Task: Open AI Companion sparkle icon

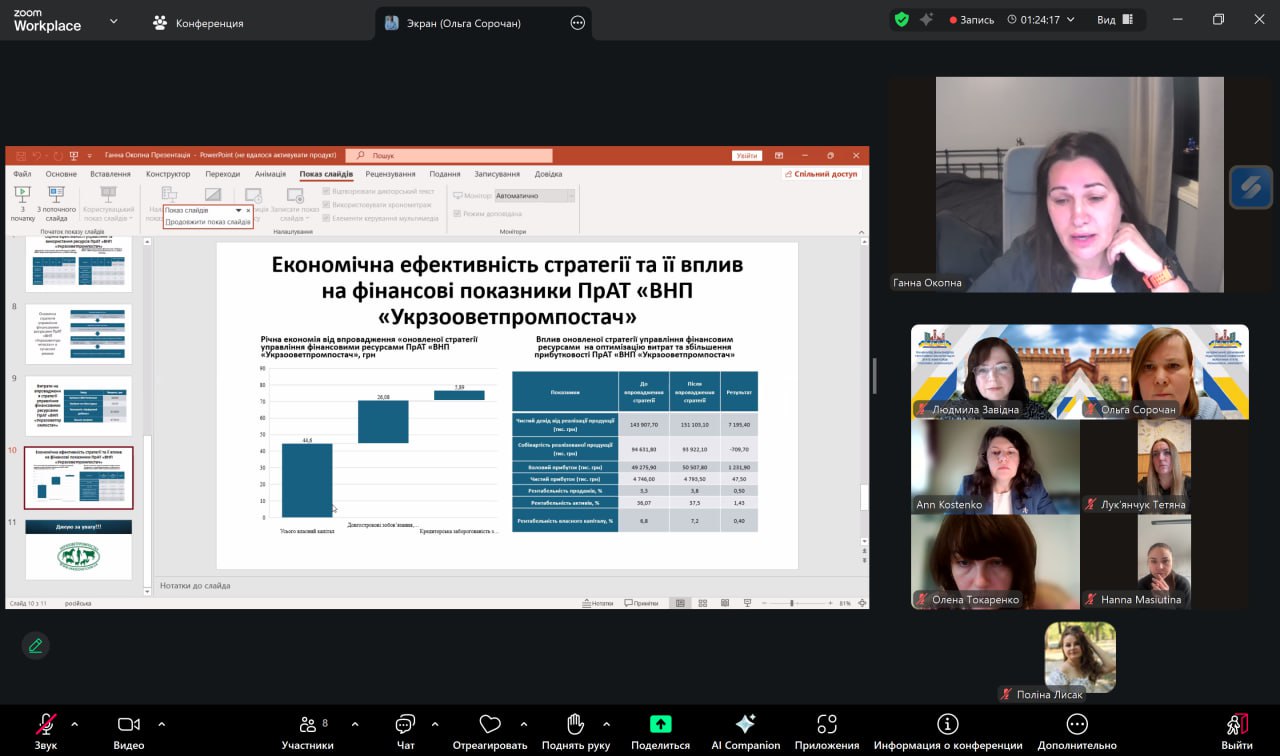Action: (745, 725)
